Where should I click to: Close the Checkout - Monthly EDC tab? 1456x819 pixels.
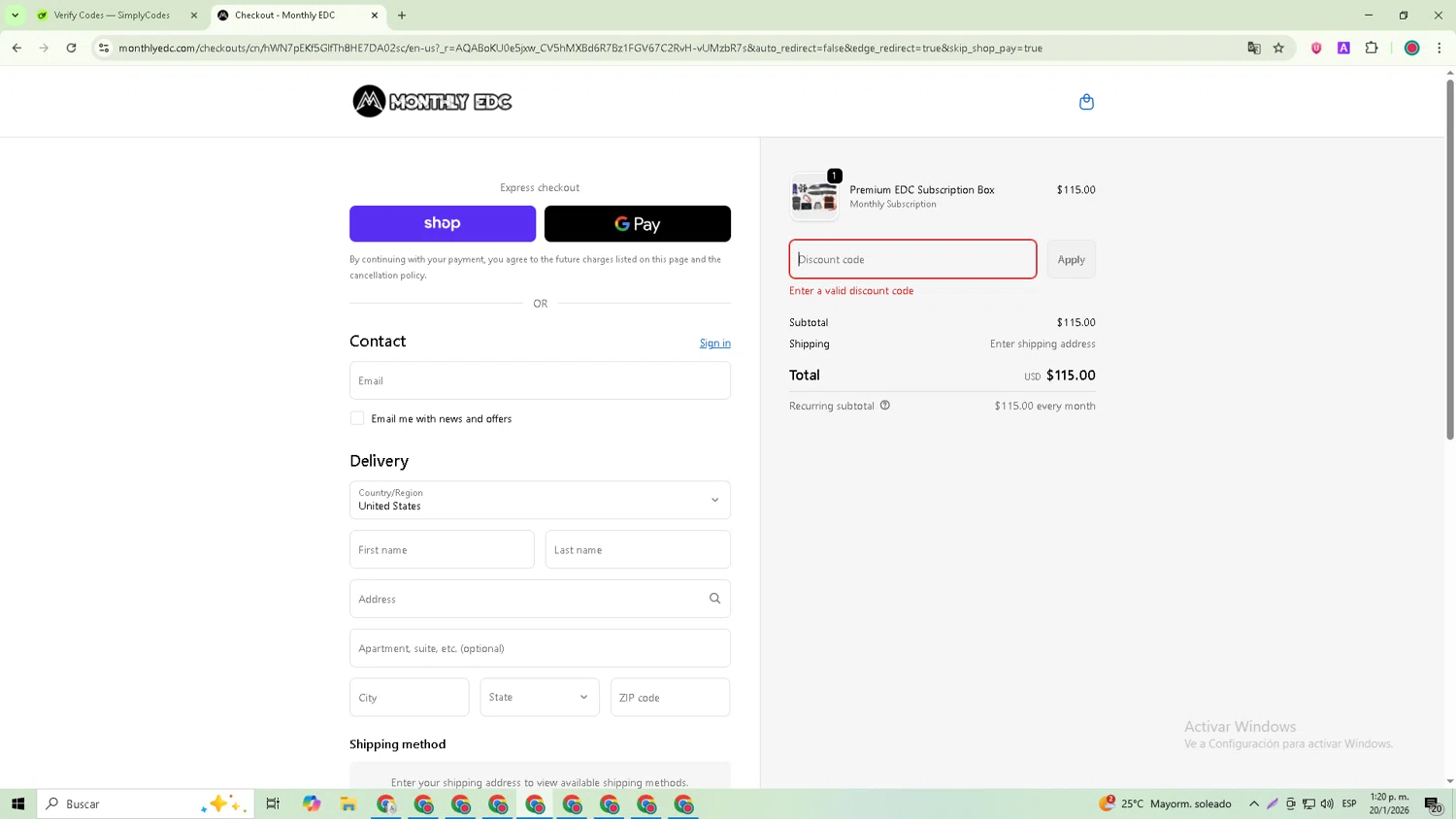(x=375, y=16)
